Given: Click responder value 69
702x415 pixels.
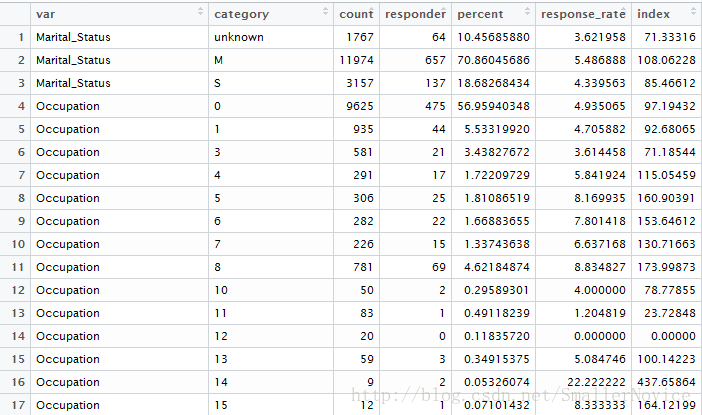Looking at the screenshot, I should click(439, 267).
